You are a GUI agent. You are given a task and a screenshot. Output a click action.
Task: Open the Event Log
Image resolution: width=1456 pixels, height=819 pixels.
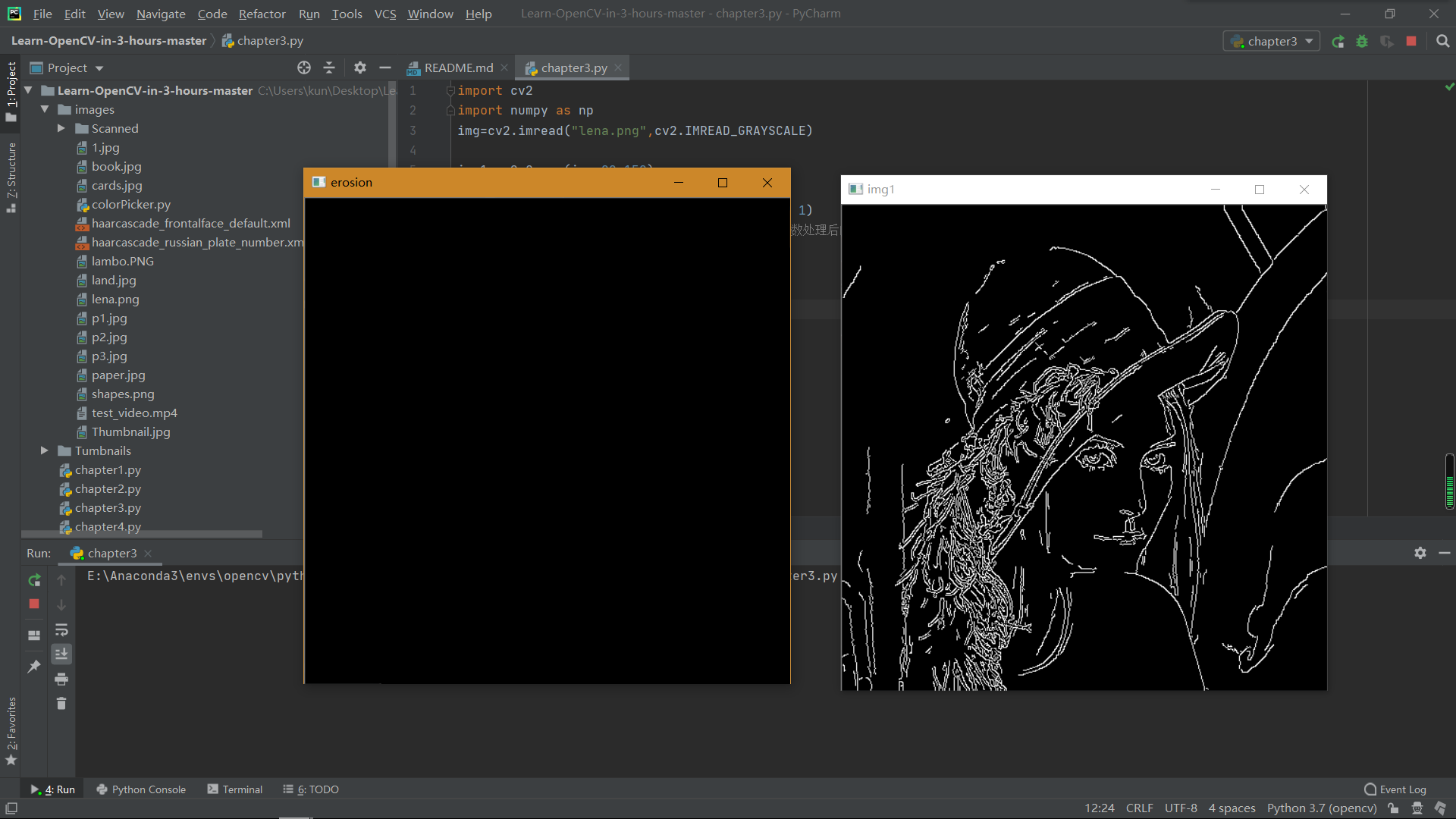click(1395, 789)
